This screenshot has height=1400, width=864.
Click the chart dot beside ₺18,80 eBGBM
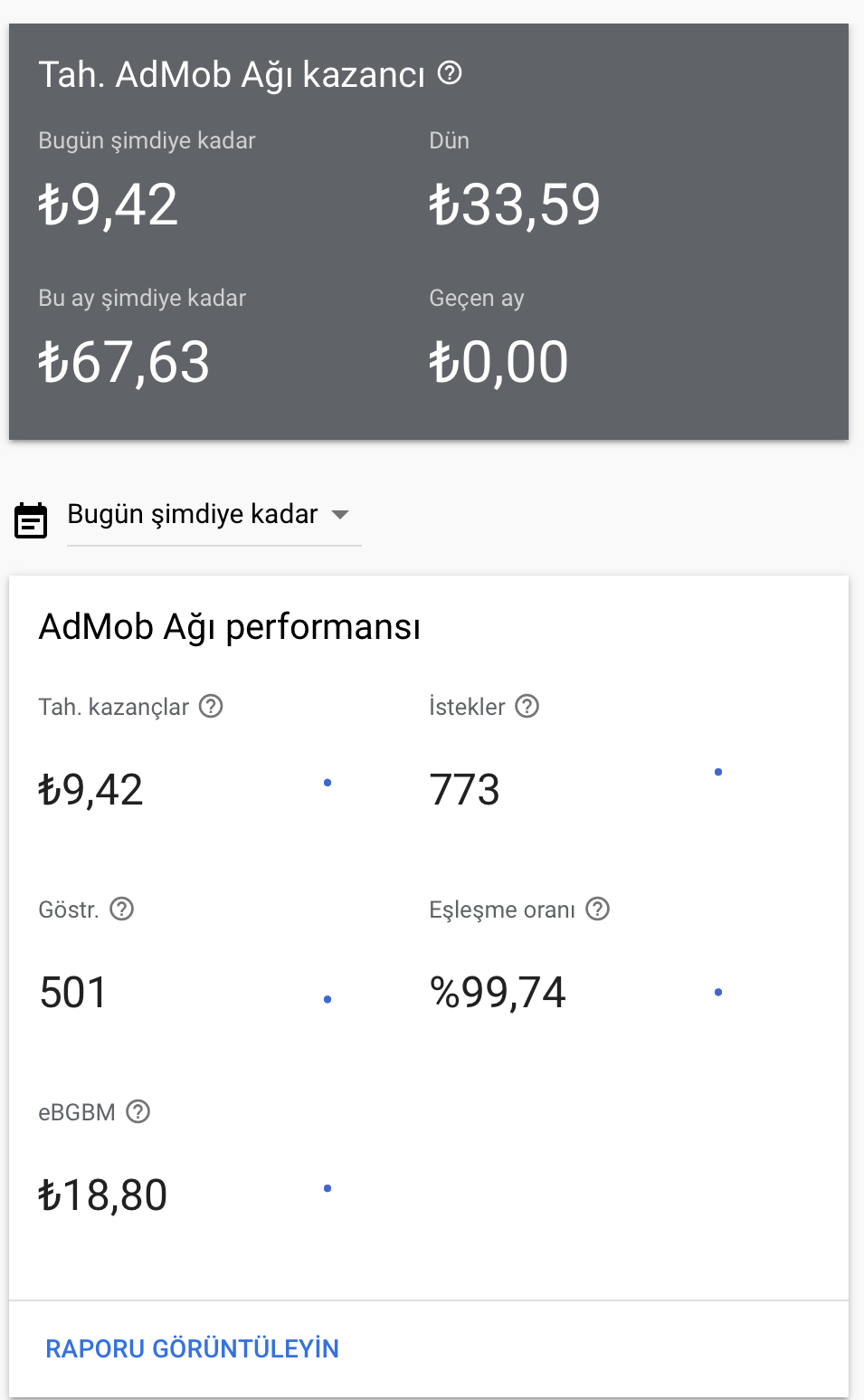coord(328,1188)
